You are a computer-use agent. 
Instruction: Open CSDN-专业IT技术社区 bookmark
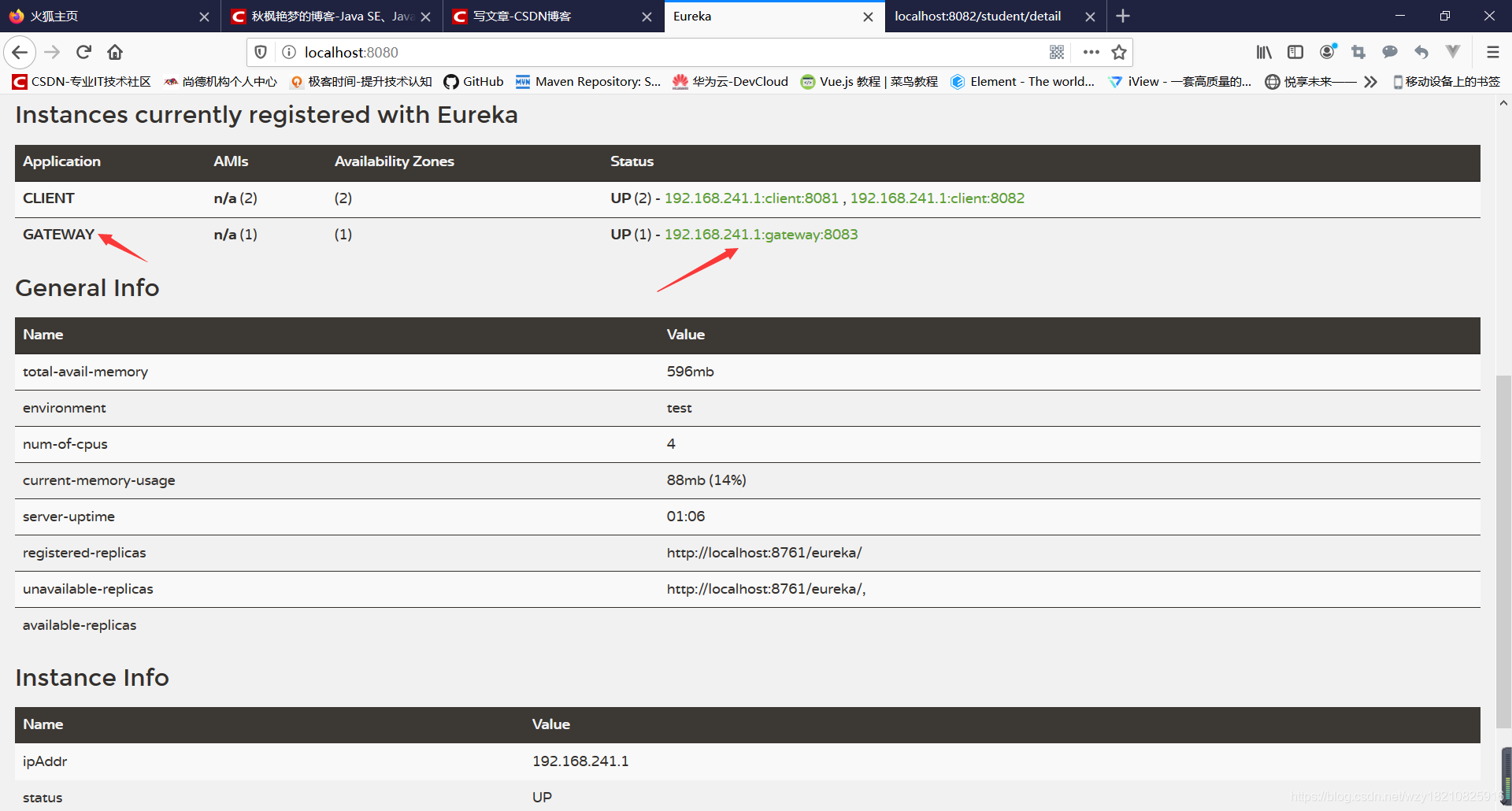click(82, 82)
